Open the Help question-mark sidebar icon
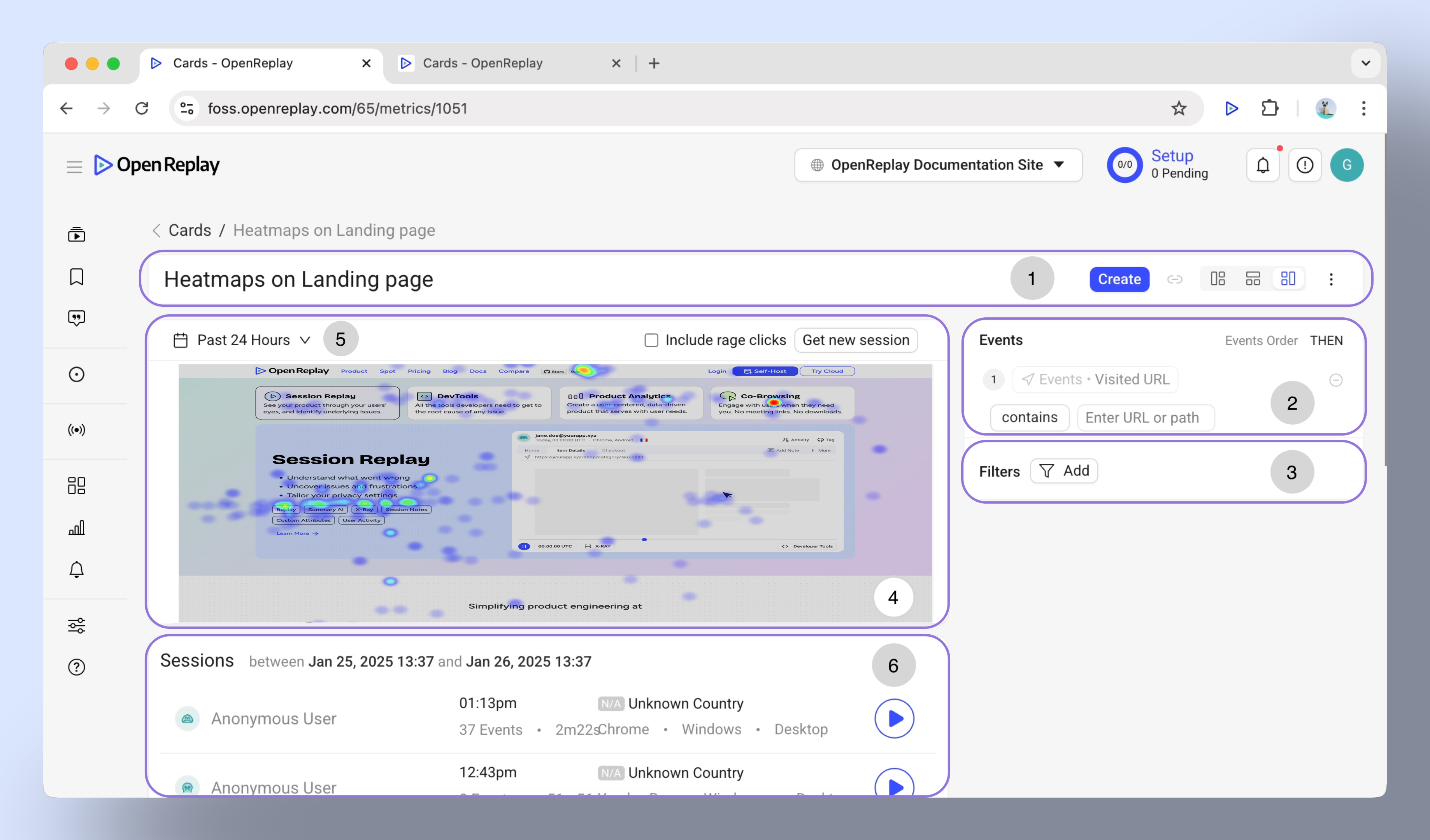This screenshot has width=1430, height=840. (x=77, y=667)
